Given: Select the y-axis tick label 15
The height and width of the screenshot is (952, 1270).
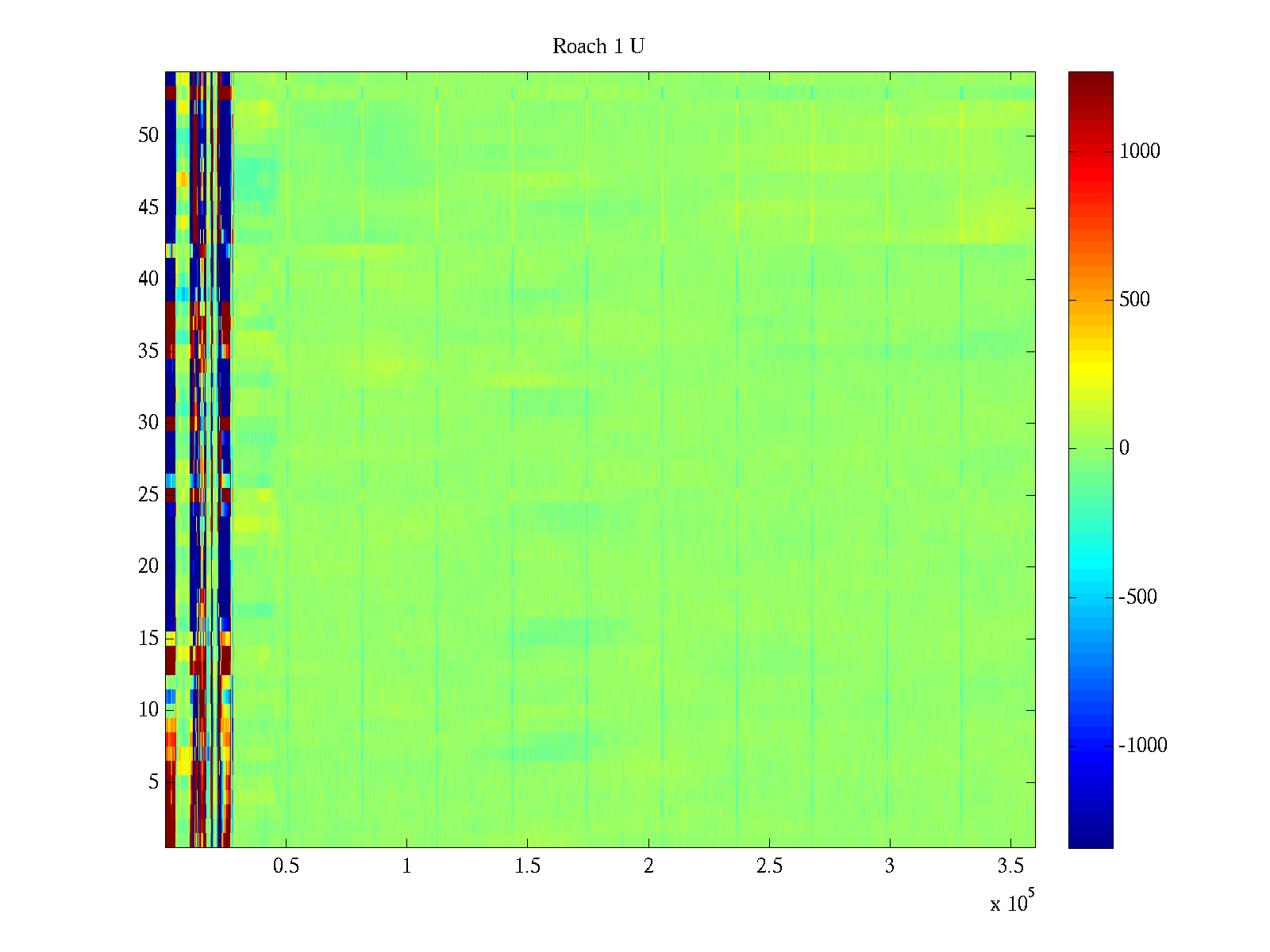Looking at the screenshot, I should click(148, 639).
